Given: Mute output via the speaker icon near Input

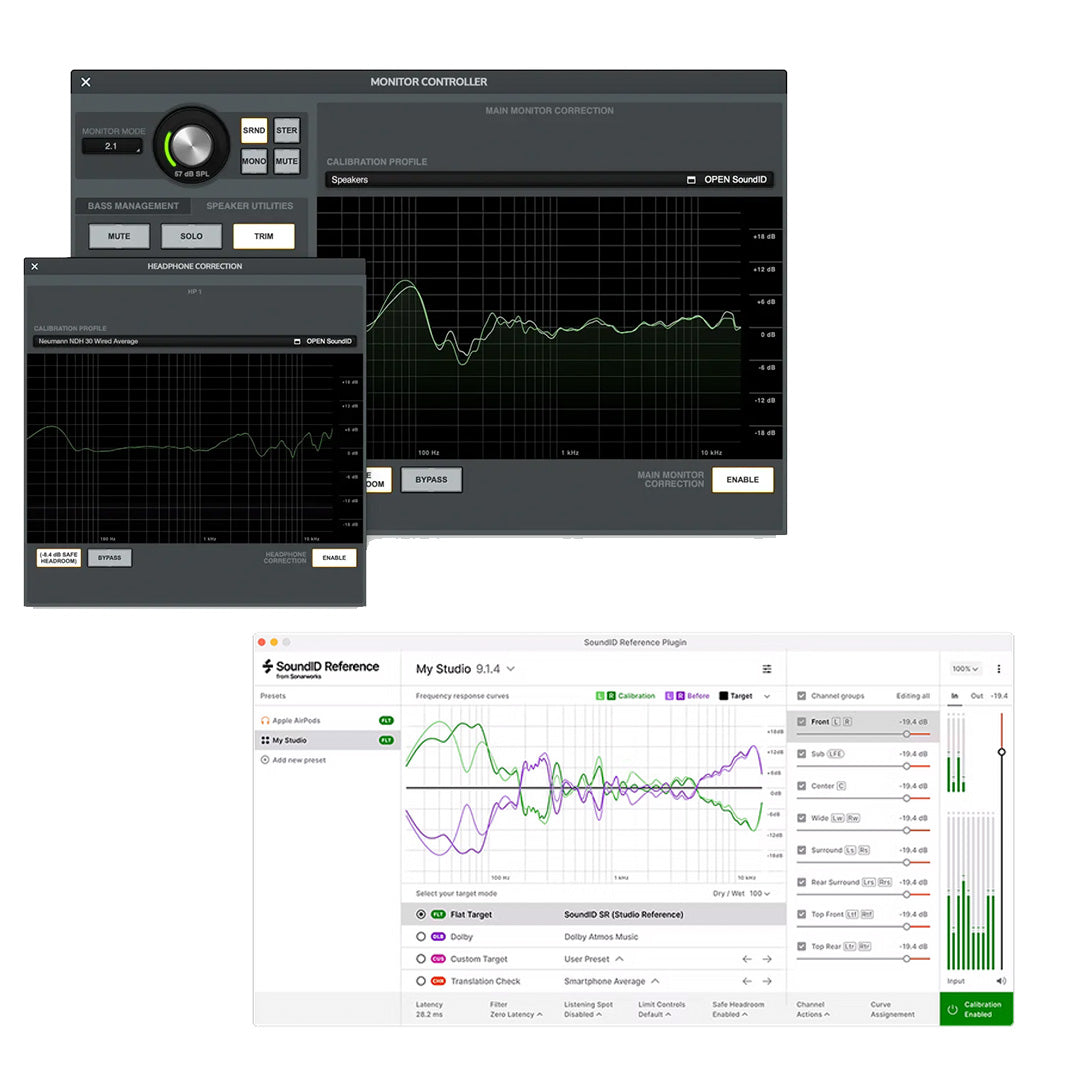Looking at the screenshot, I should click(x=999, y=979).
